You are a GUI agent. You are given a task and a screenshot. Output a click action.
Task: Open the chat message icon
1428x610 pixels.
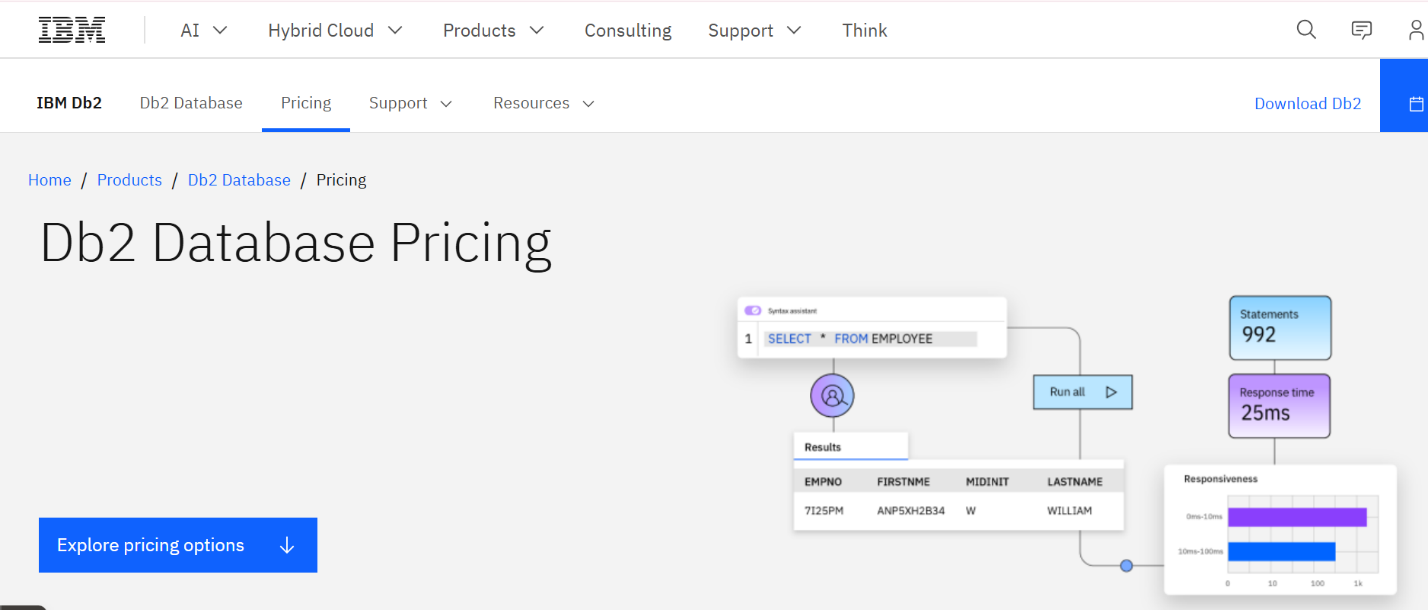coord(1362,30)
